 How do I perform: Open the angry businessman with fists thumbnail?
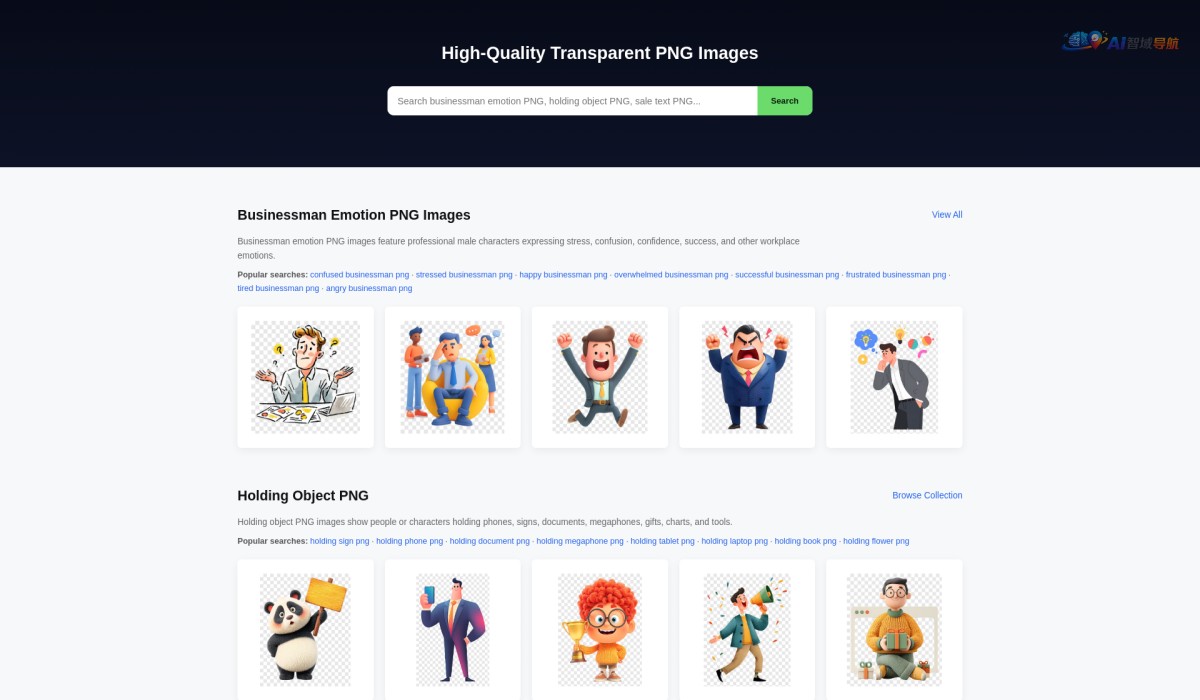tap(747, 377)
